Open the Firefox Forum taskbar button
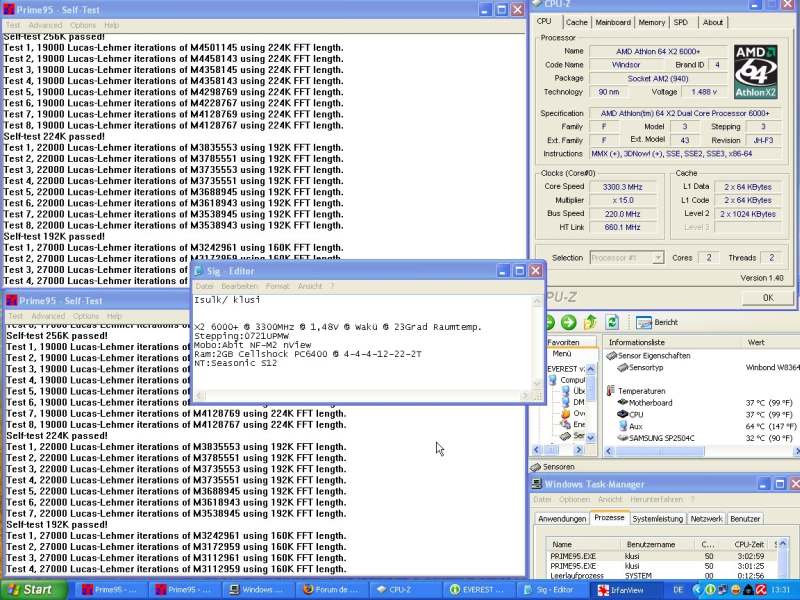800x600 pixels. [330, 590]
